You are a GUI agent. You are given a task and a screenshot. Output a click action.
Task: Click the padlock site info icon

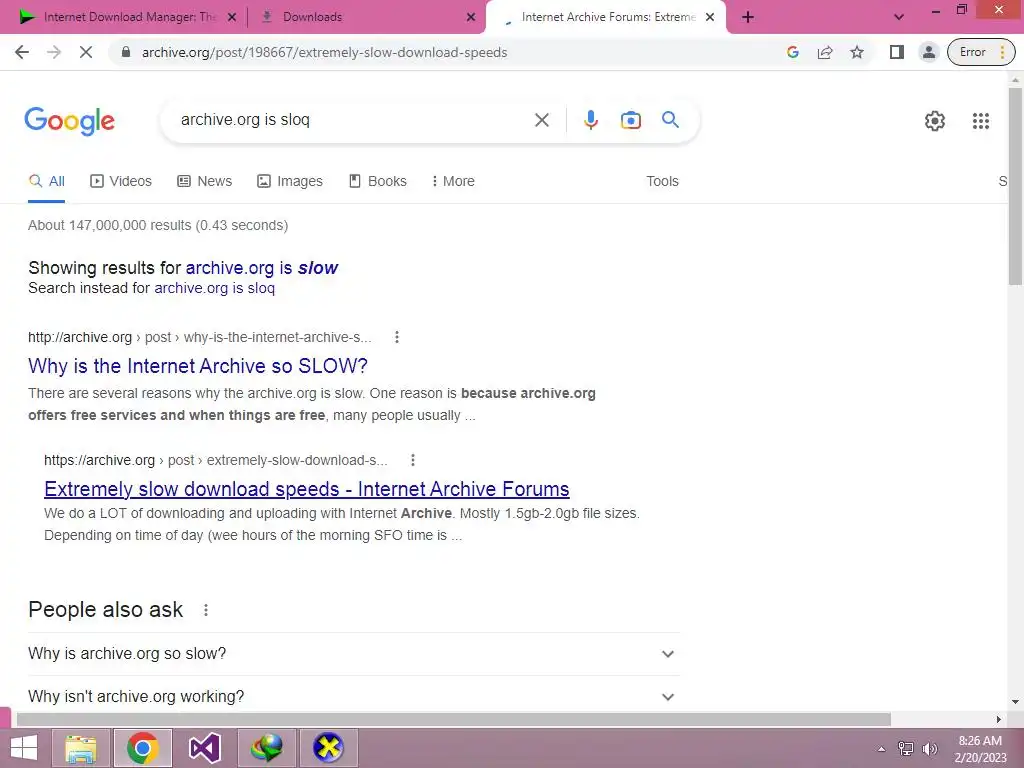pyautogui.click(x=126, y=52)
